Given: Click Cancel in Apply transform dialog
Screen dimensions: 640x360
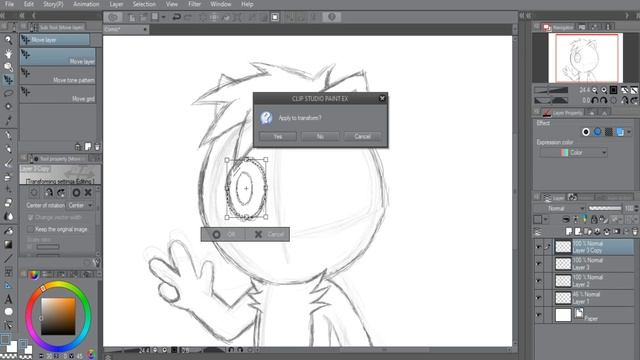Looking at the screenshot, I should pos(362,136).
